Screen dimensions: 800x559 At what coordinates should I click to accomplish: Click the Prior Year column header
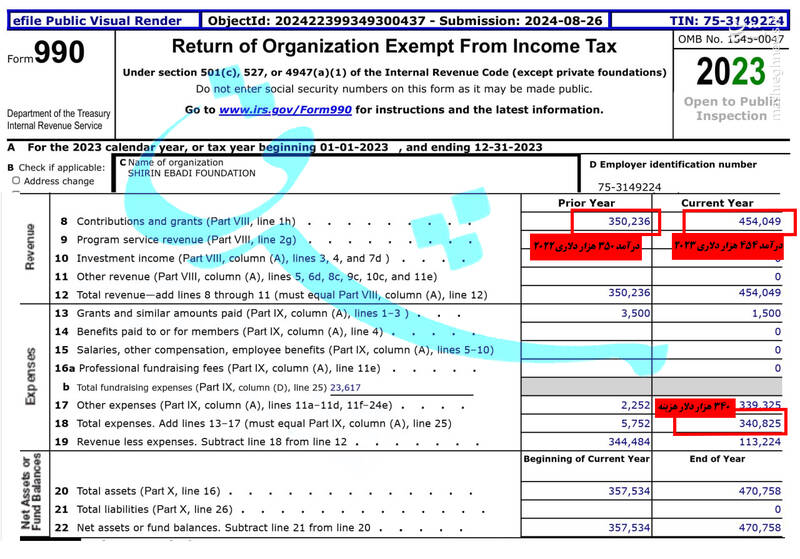tap(585, 203)
